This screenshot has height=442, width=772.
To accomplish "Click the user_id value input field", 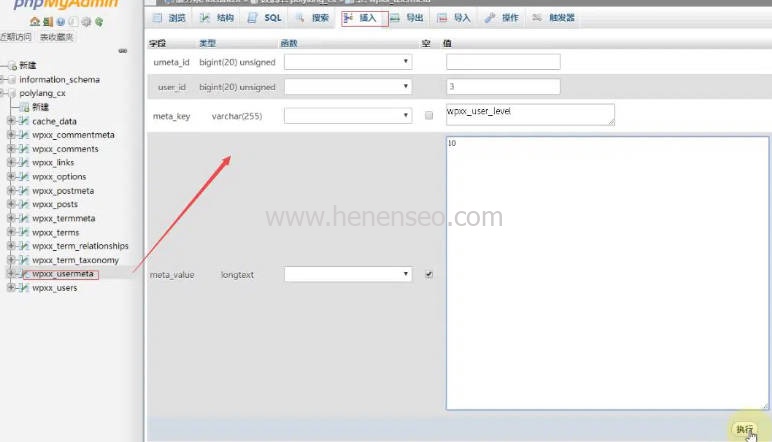I will click(x=502, y=87).
